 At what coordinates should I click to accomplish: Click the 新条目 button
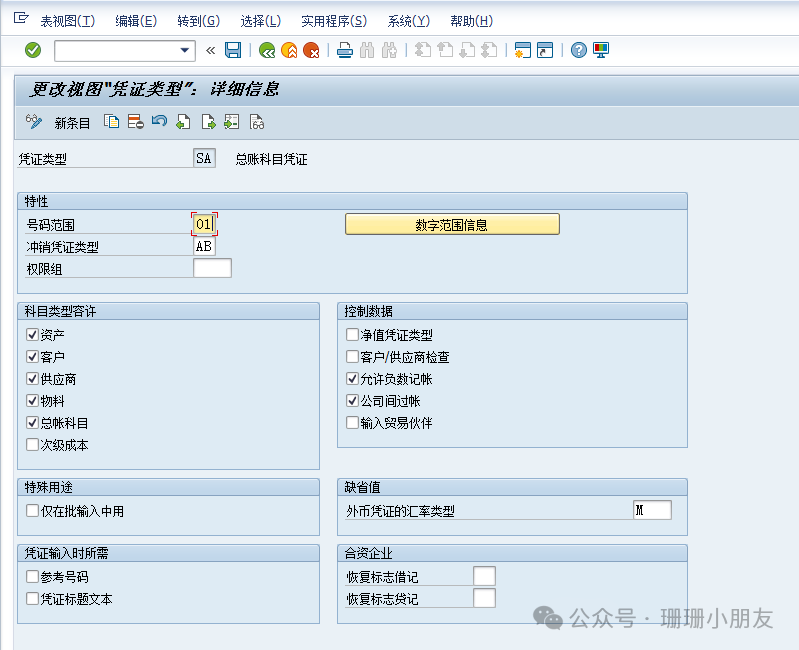[x=72, y=123]
